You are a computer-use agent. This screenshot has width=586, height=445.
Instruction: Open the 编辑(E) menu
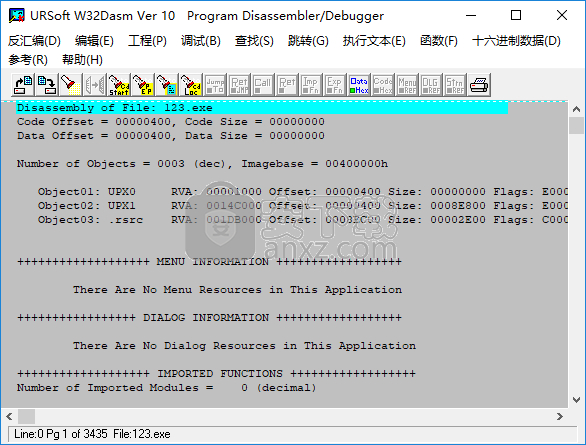pyautogui.click(x=94, y=41)
